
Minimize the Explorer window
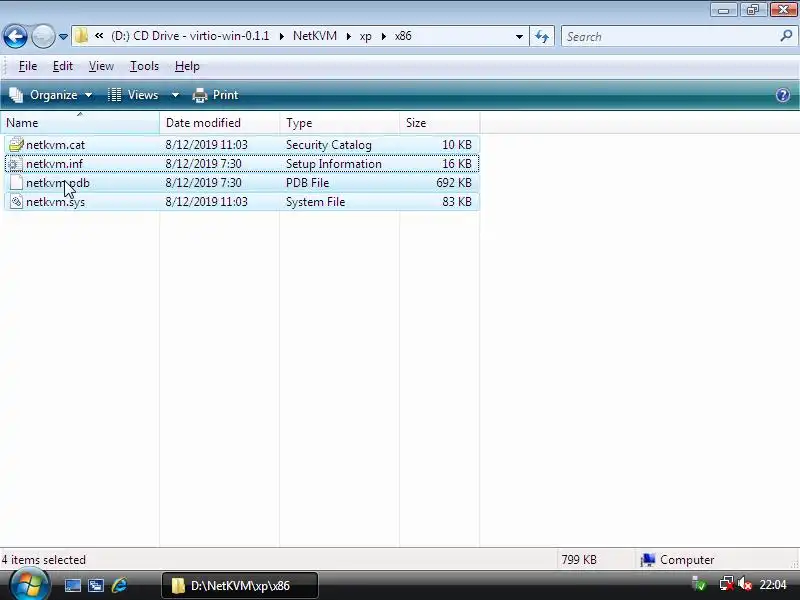tap(723, 10)
